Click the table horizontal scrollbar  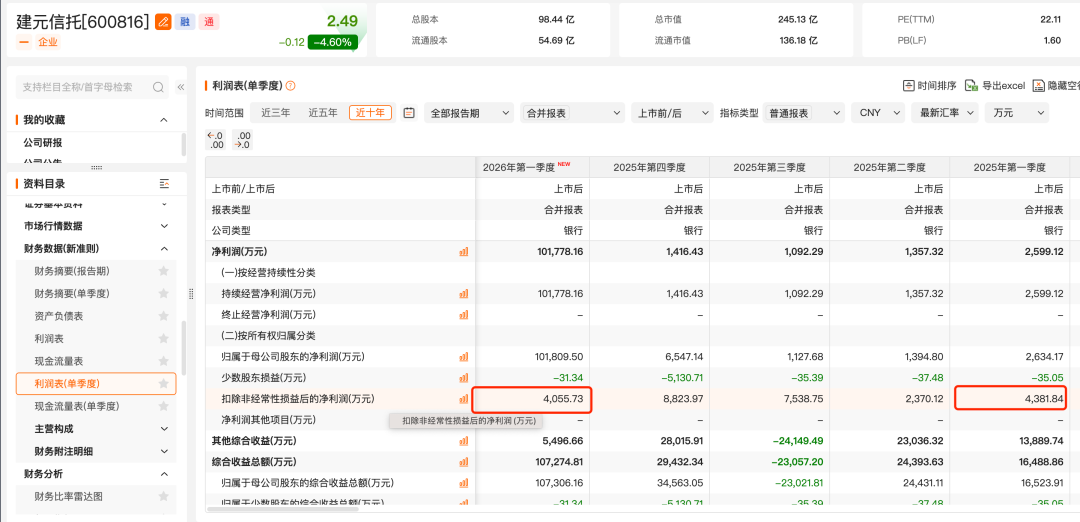282,508
